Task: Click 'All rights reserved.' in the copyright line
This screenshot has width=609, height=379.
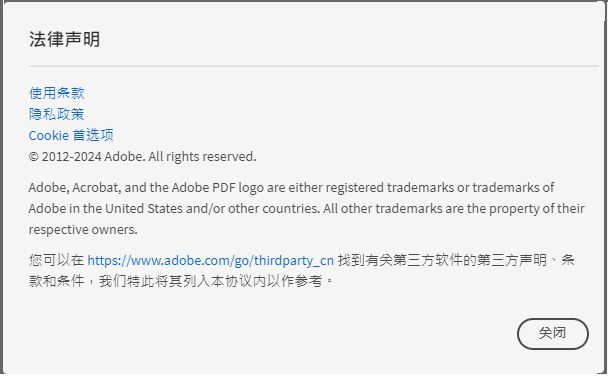Action: point(202,156)
